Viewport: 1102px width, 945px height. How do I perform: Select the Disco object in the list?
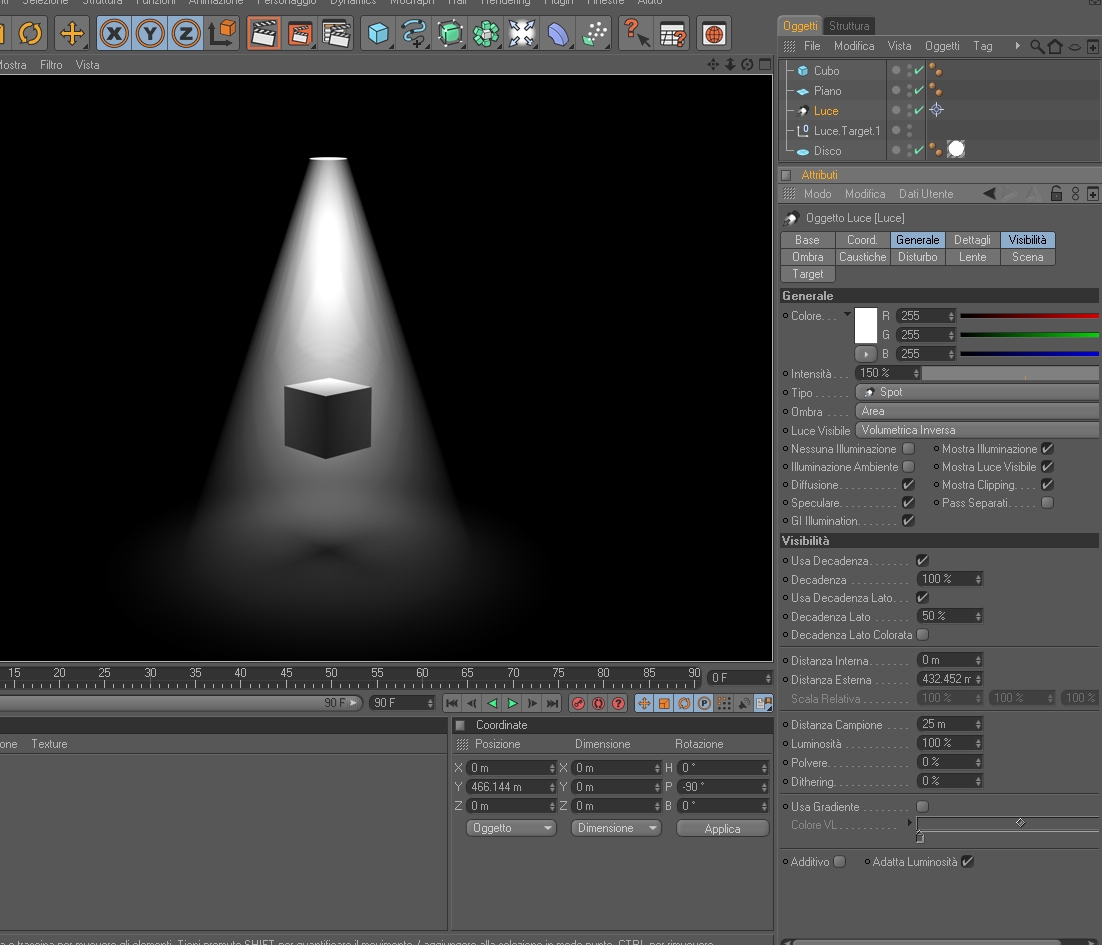[827, 150]
